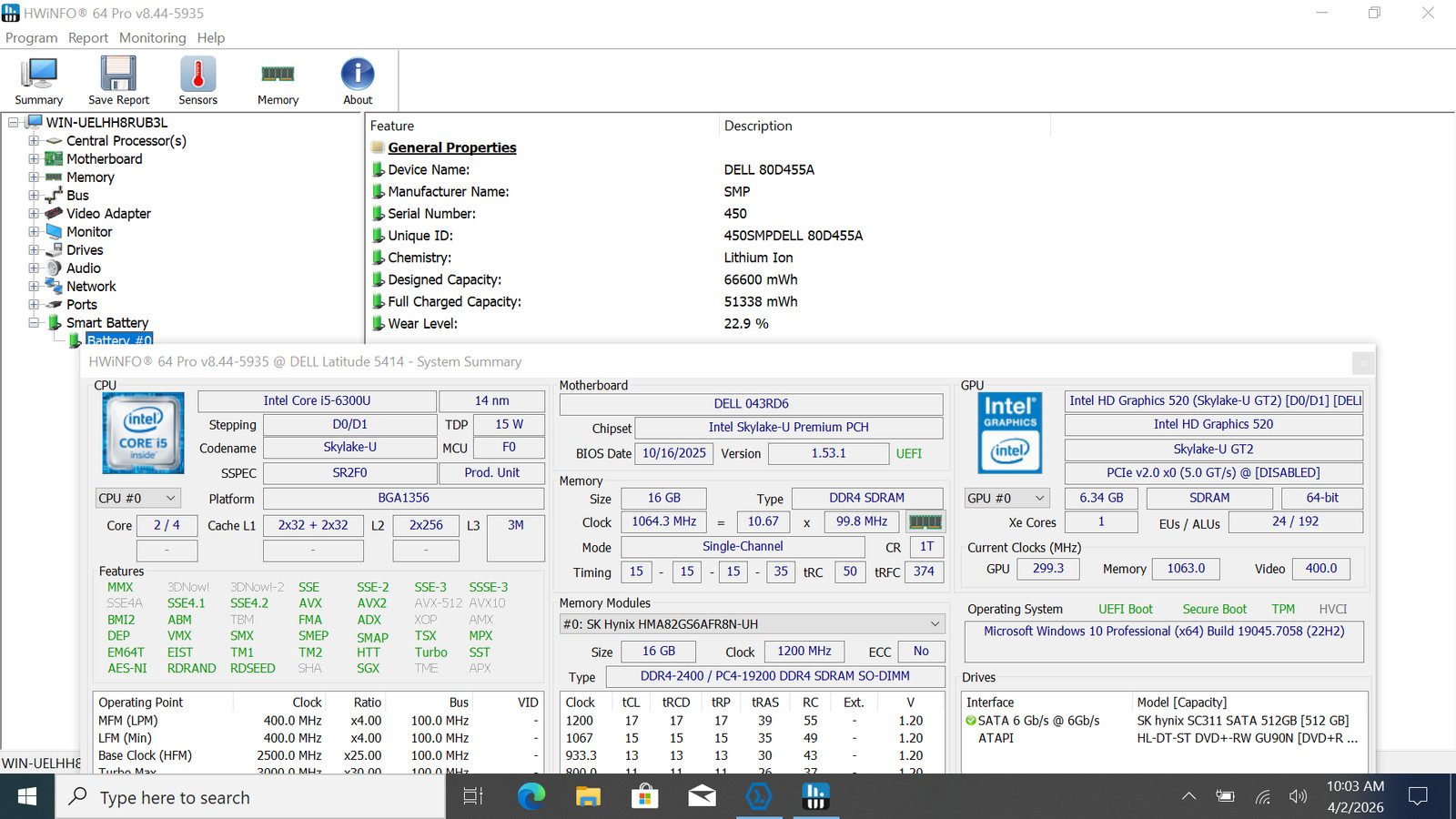Viewport: 1456px width, 819px height.
Task: Open Microsoft Edge from the taskbar
Action: point(531,797)
